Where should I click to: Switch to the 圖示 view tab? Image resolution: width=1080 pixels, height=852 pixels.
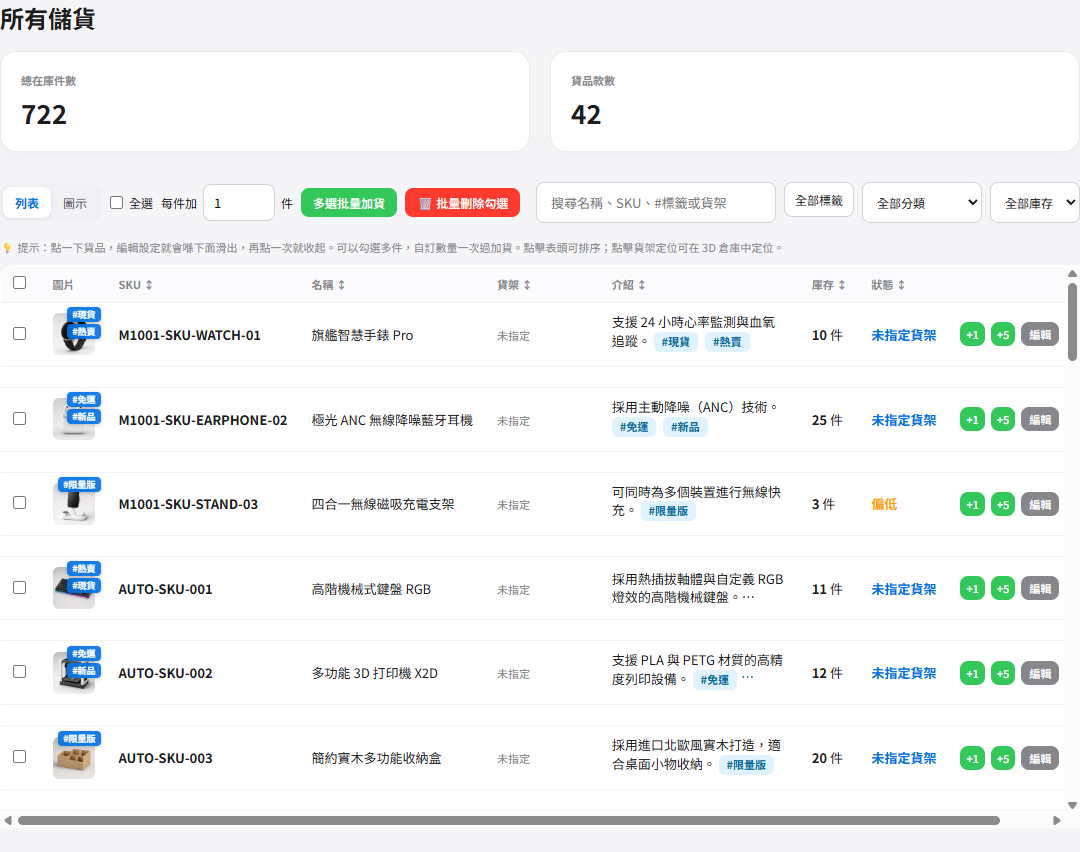pos(75,203)
